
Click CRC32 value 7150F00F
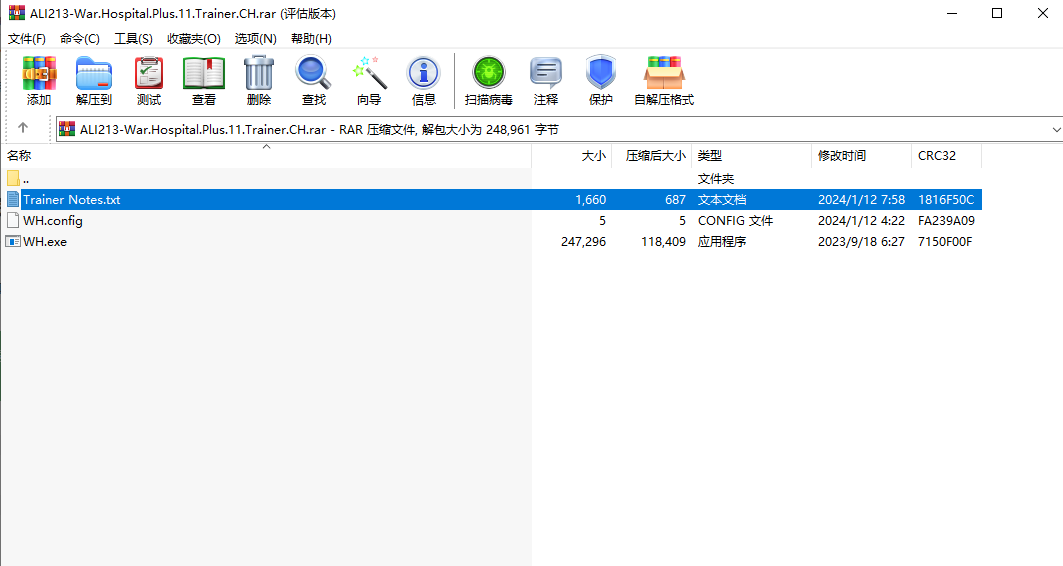coord(945,242)
